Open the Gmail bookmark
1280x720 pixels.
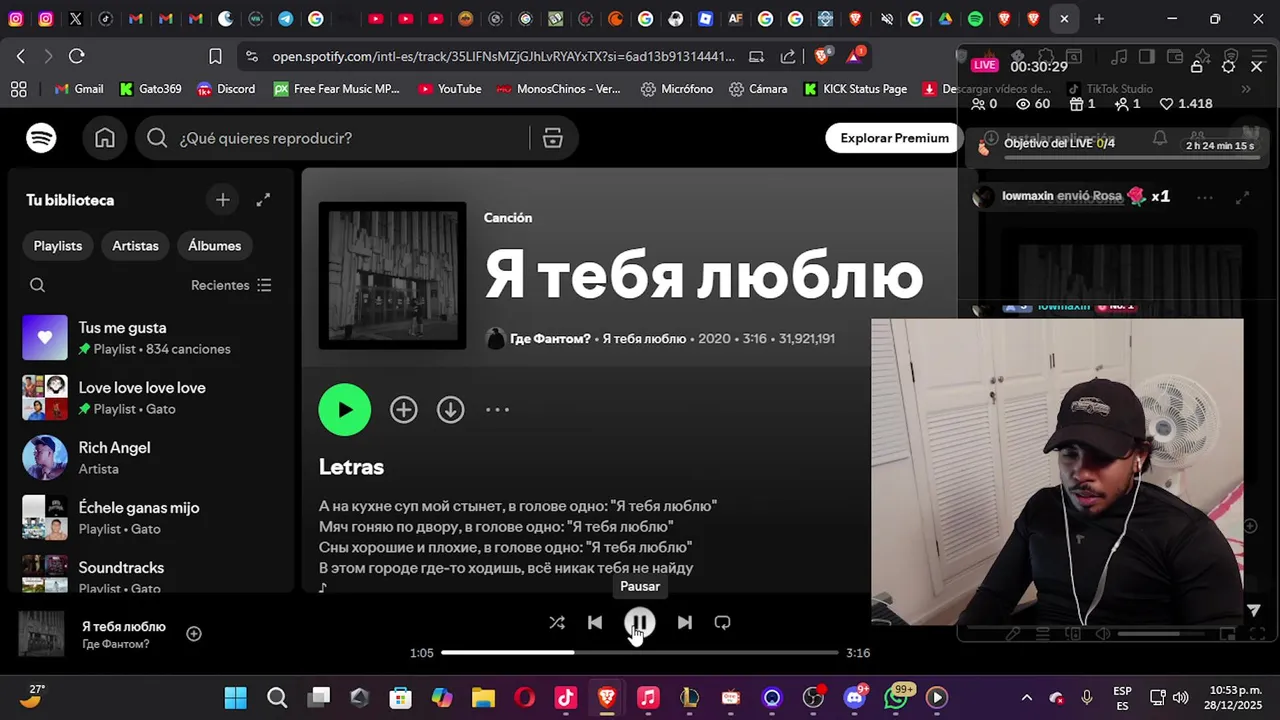pyautogui.click(x=79, y=89)
